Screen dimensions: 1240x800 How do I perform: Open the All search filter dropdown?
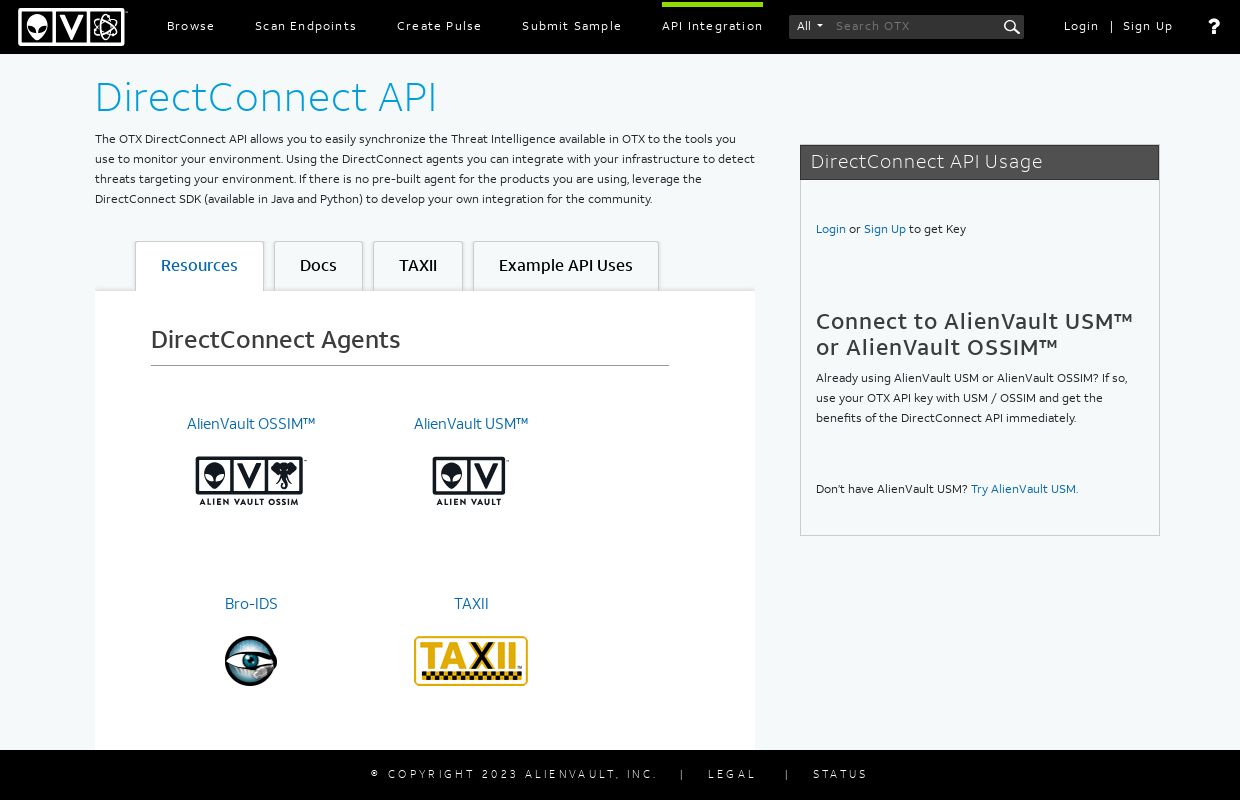coord(810,27)
